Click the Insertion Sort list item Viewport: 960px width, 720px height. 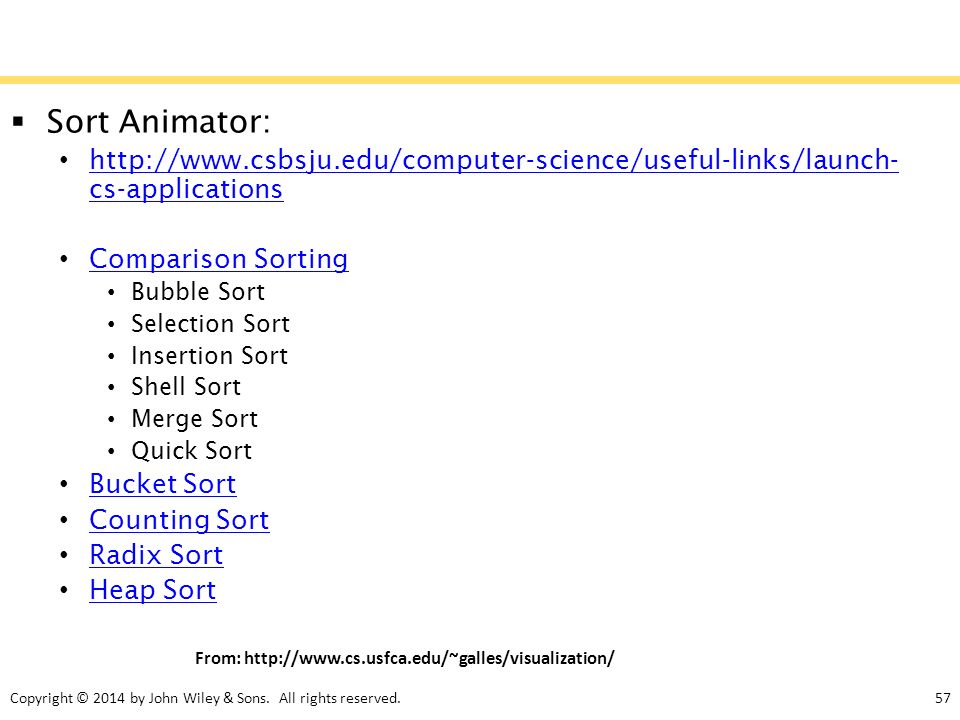click(209, 356)
